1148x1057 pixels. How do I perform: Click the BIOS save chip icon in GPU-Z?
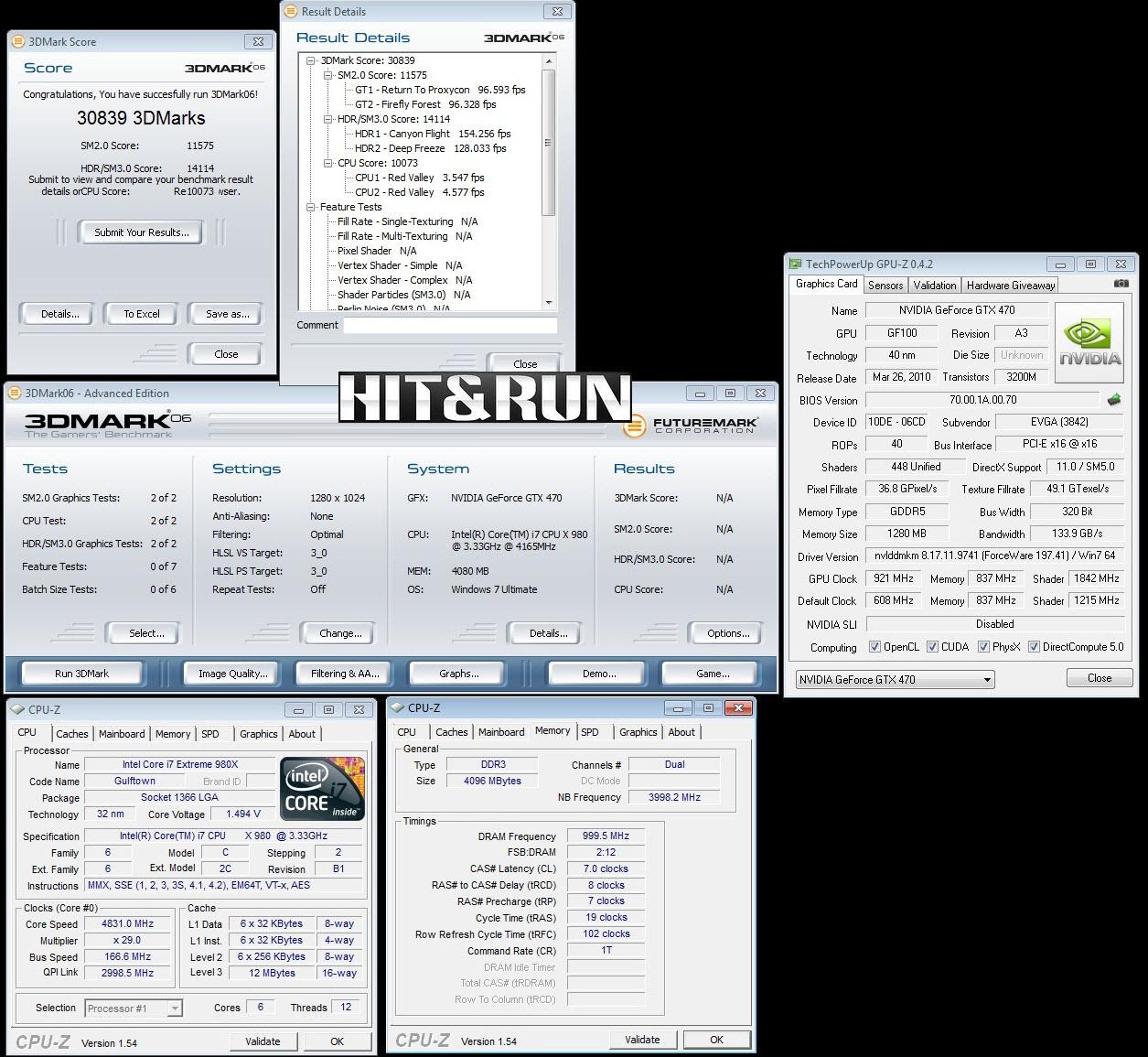coord(1114,400)
